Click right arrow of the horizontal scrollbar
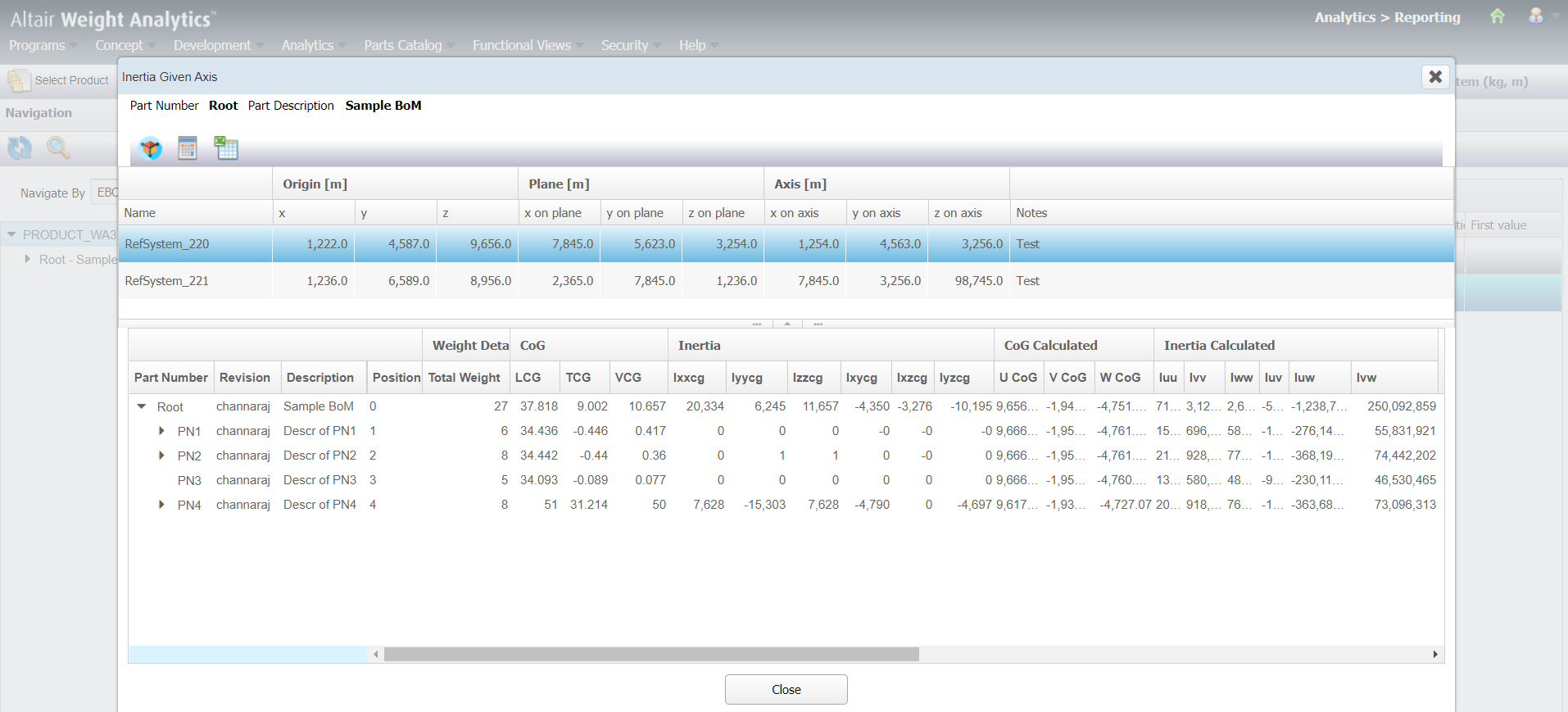 point(1435,654)
